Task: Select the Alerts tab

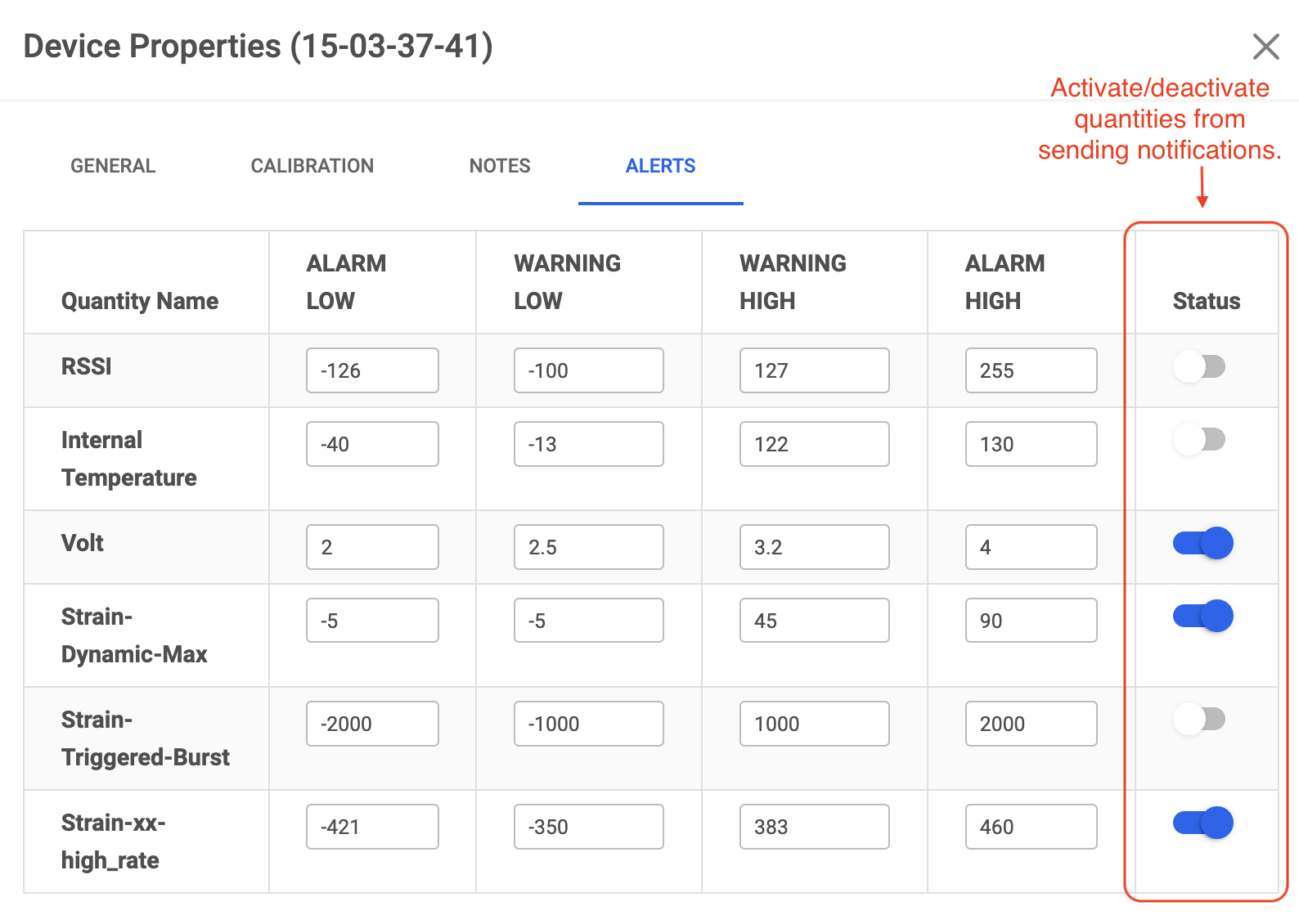Action: coord(660,166)
